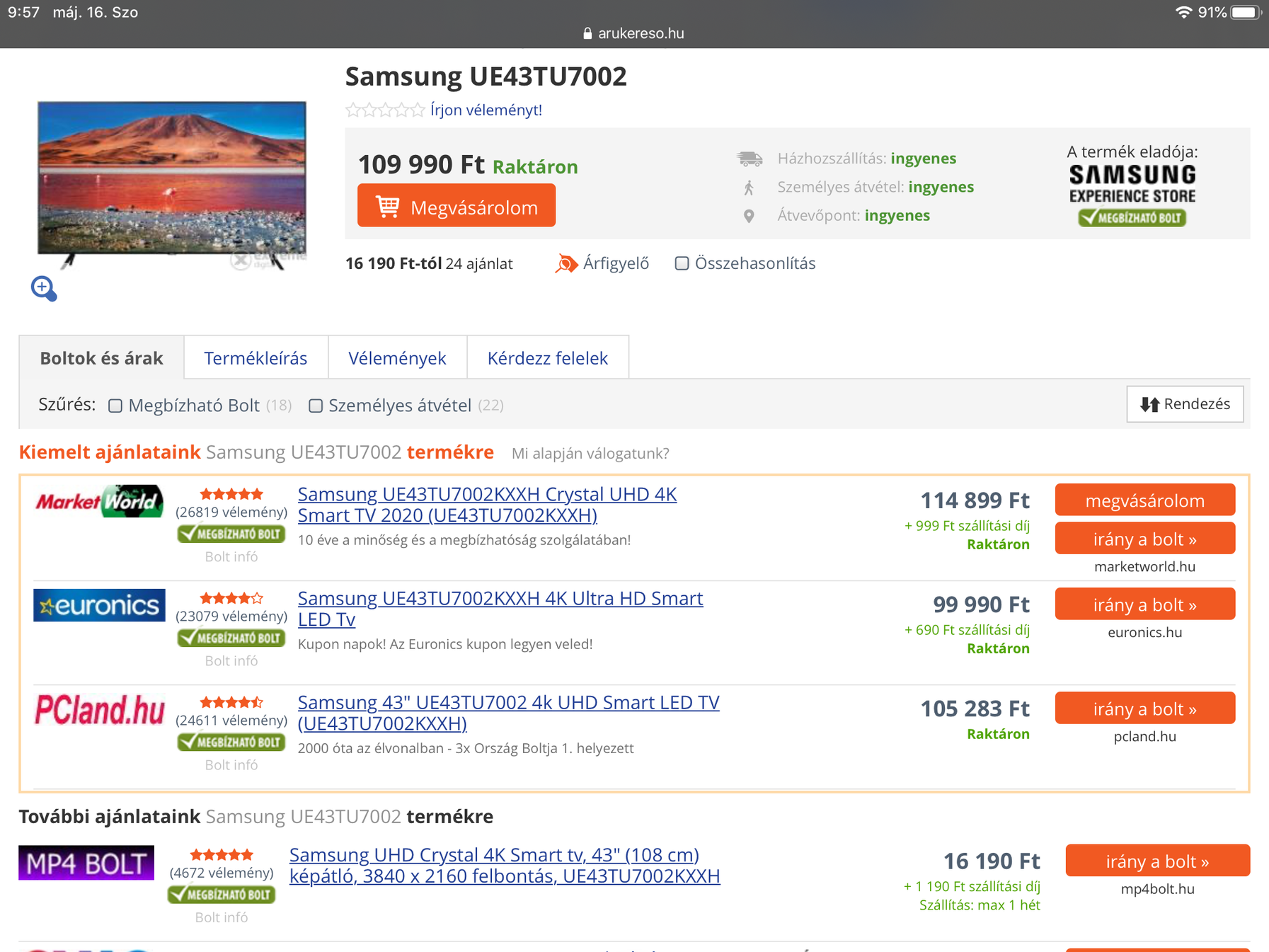1269x952 pixels.
Task: Click the PCland.hu shop logo
Action: pos(100,709)
